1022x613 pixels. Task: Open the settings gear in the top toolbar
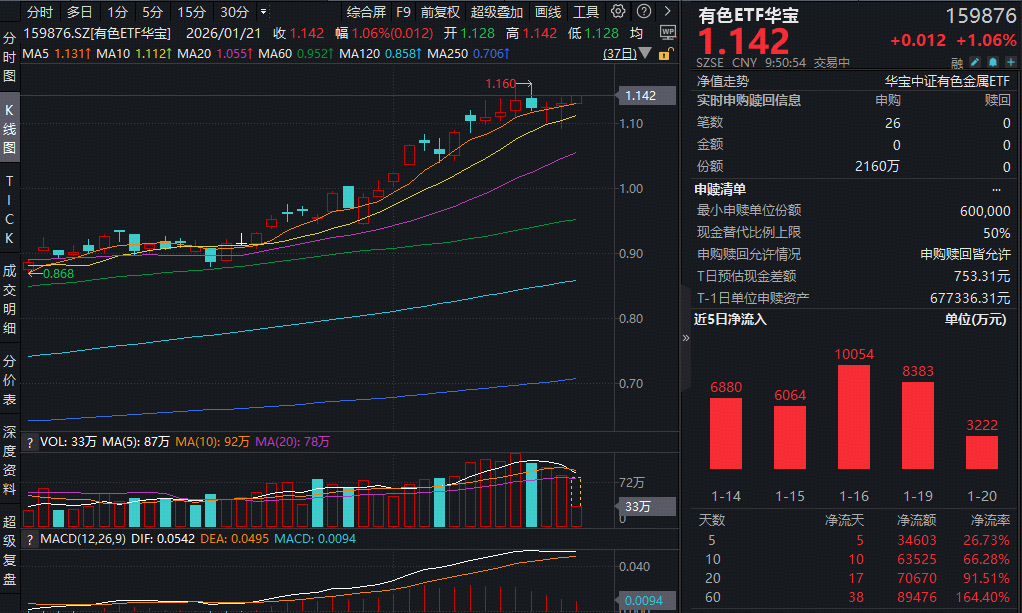[617, 12]
